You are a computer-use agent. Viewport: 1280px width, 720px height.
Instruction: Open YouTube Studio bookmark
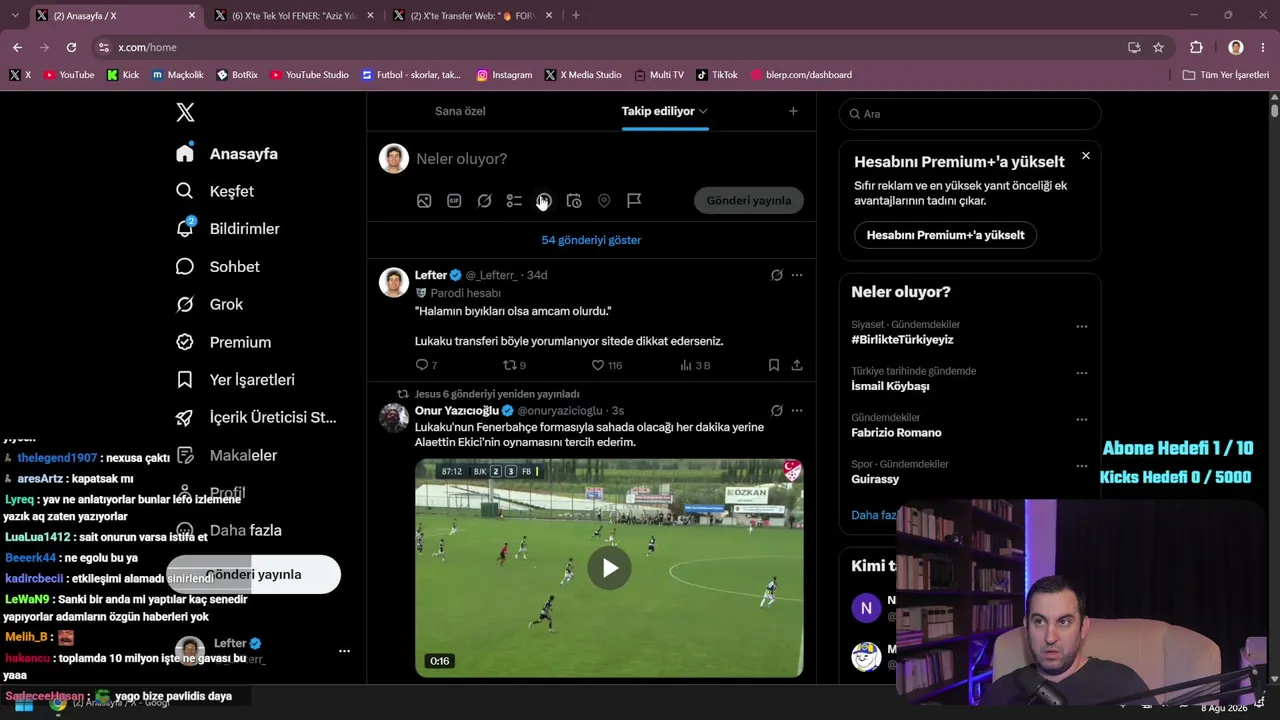[310, 75]
